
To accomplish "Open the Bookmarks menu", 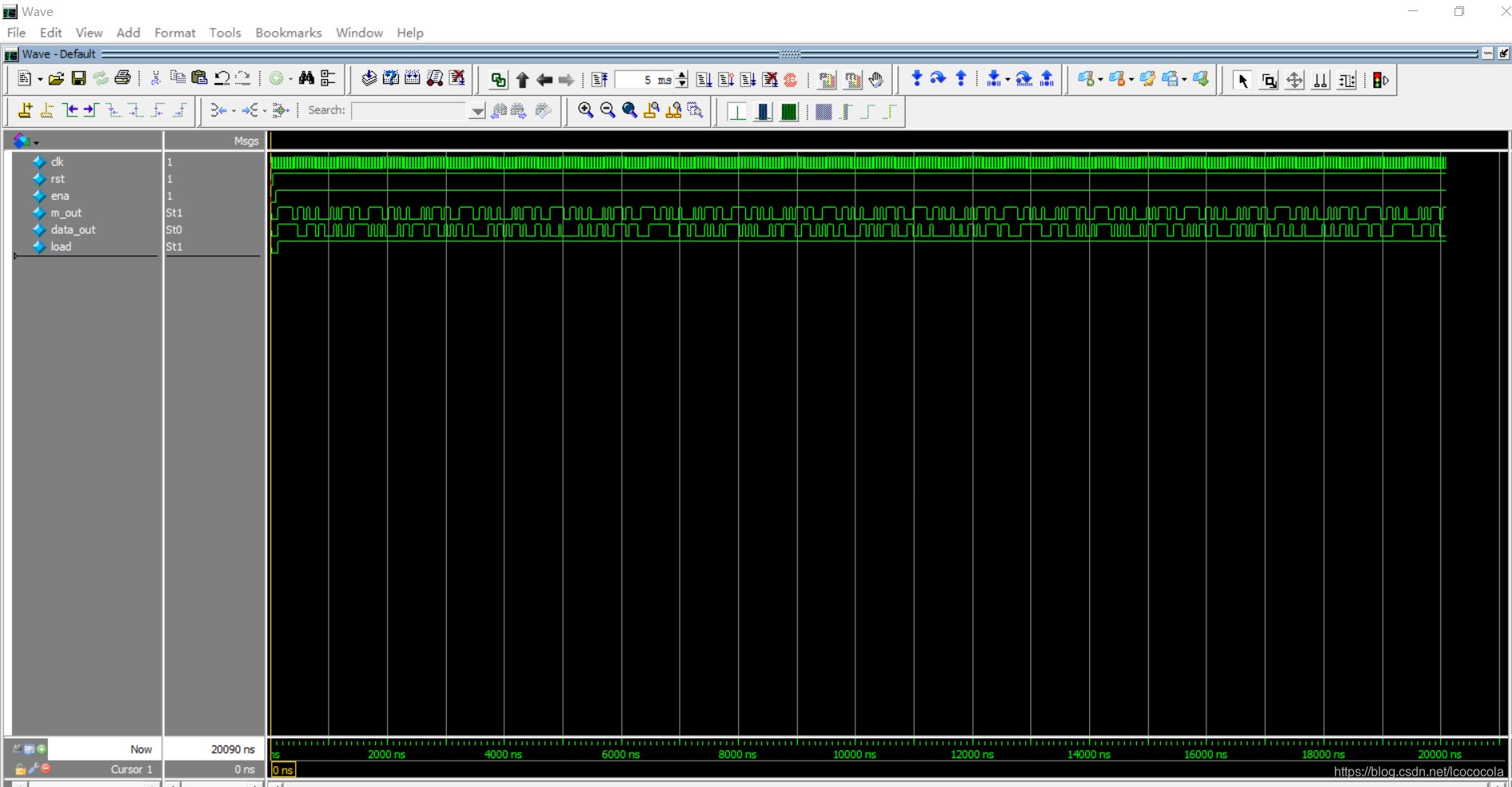I will click(x=289, y=33).
